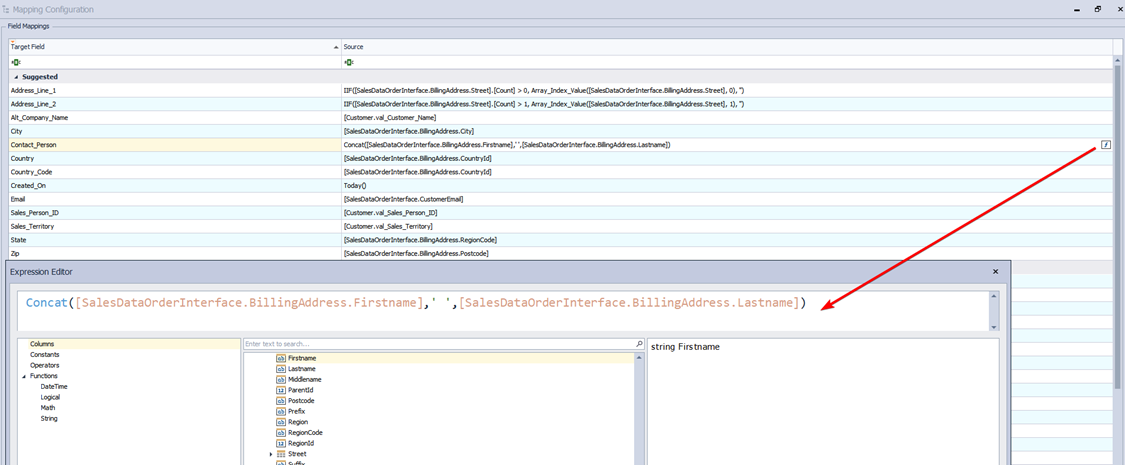Click the Source filter condition icon
The image size is (1125, 465).
(349, 62)
